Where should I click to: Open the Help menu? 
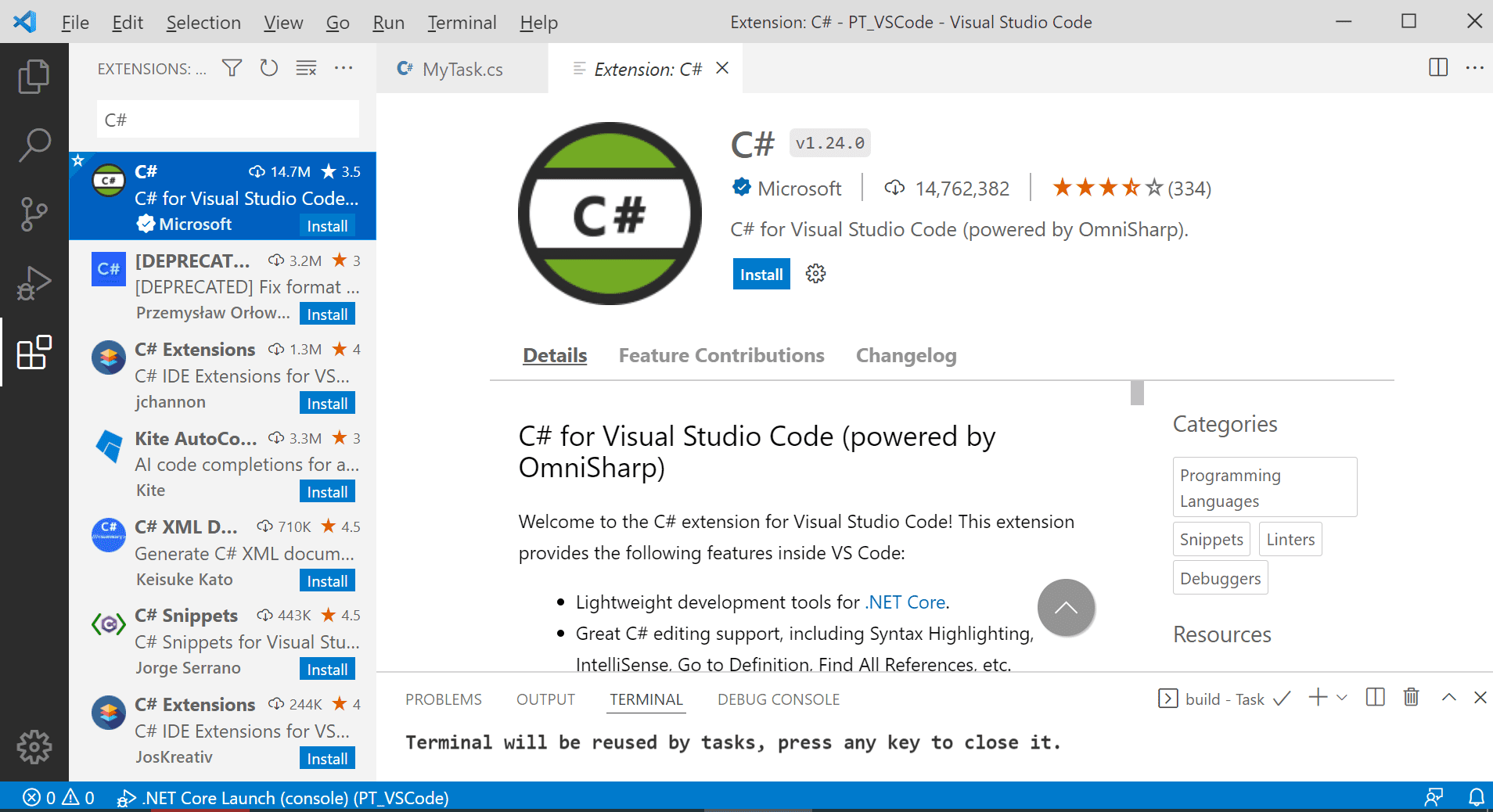[x=538, y=22]
